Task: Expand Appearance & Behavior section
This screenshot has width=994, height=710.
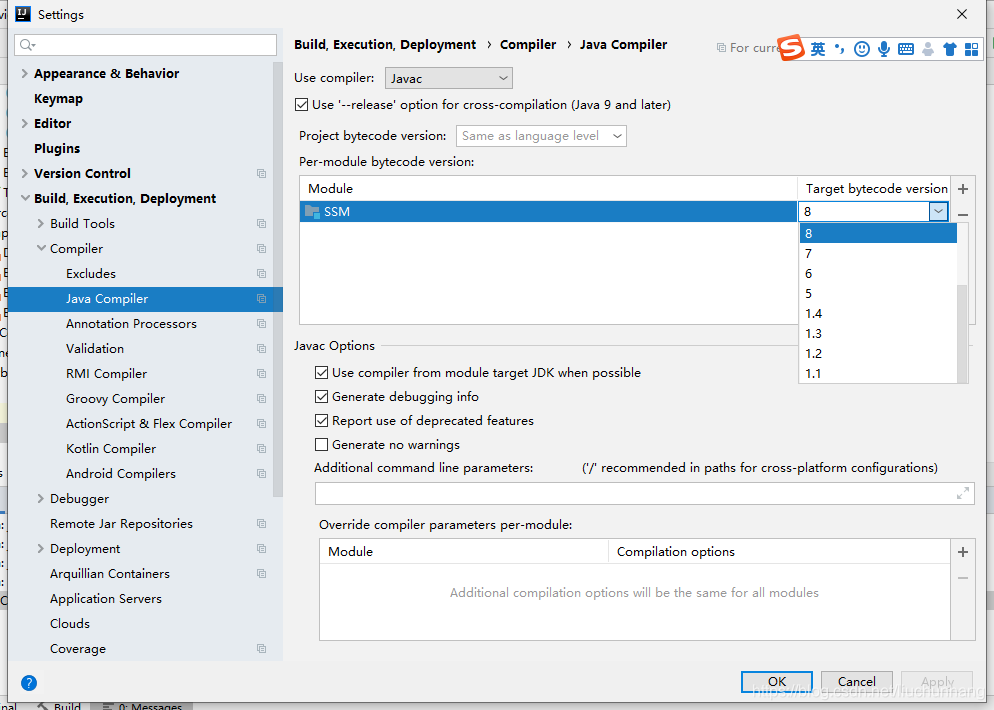Action: [24, 74]
